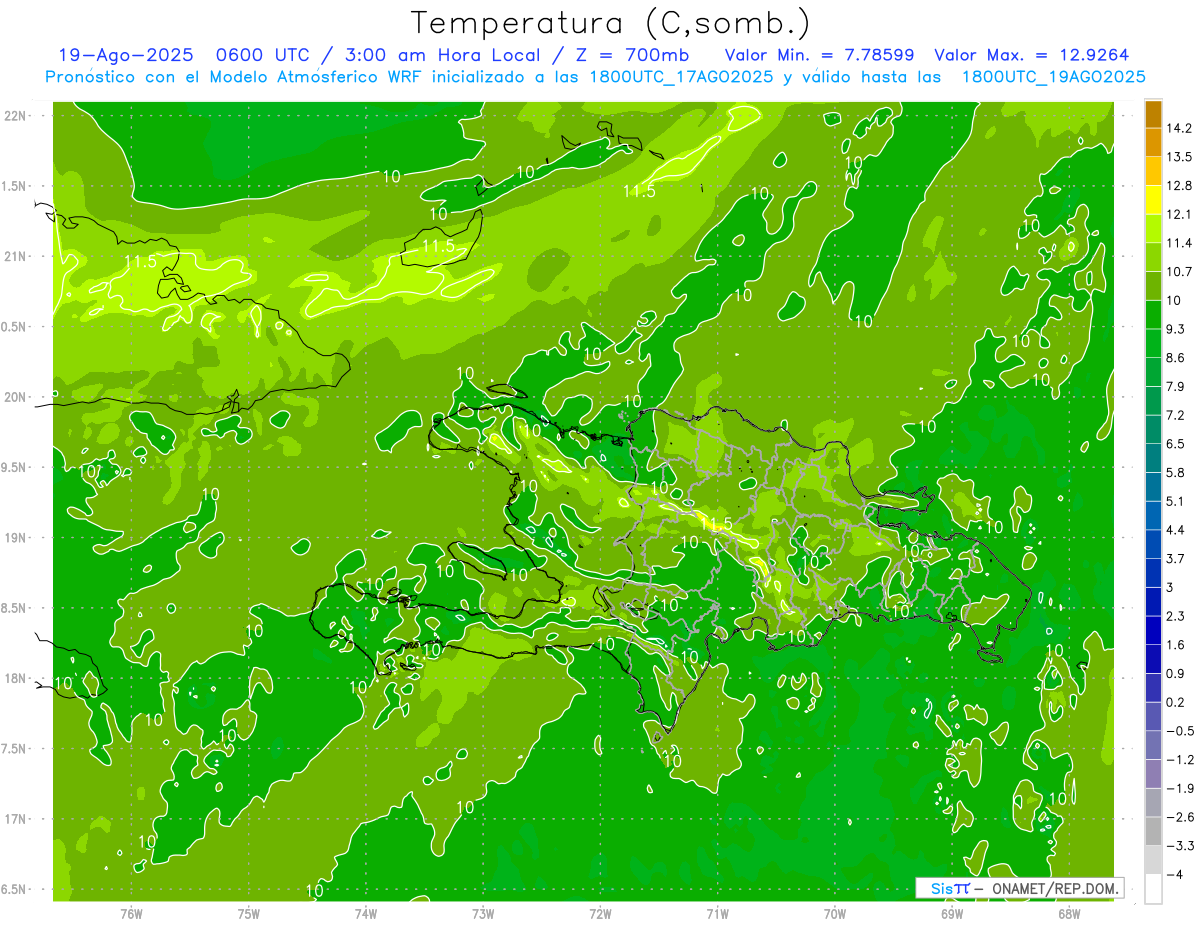The width and height of the screenshot is (1200, 927).
Task: Click the 8.6 color scale value
Action: tap(1176, 357)
